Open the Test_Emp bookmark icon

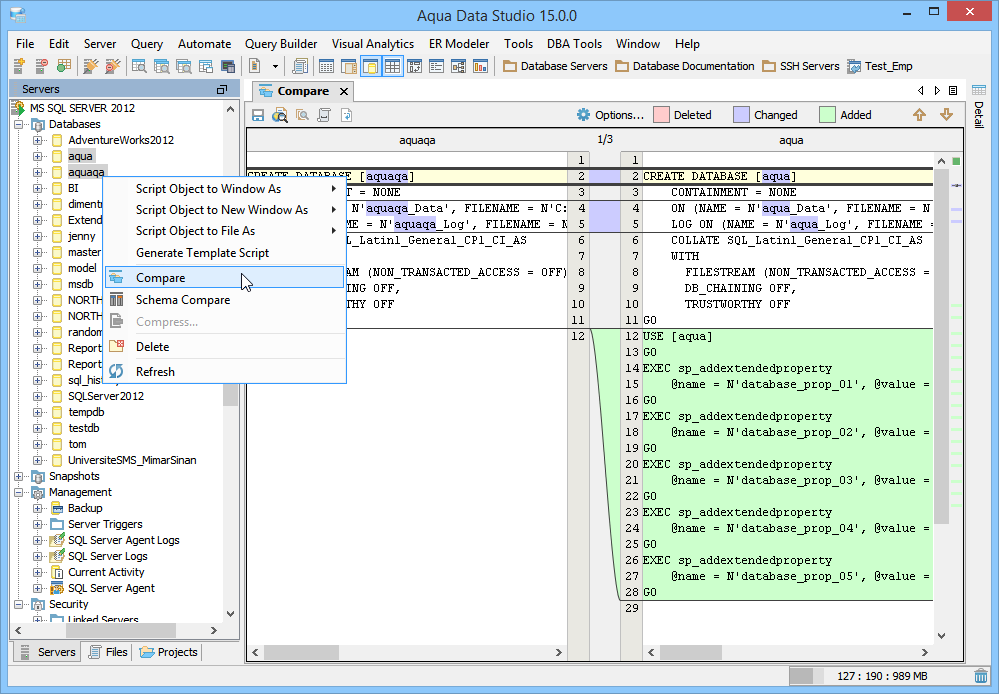click(x=854, y=66)
